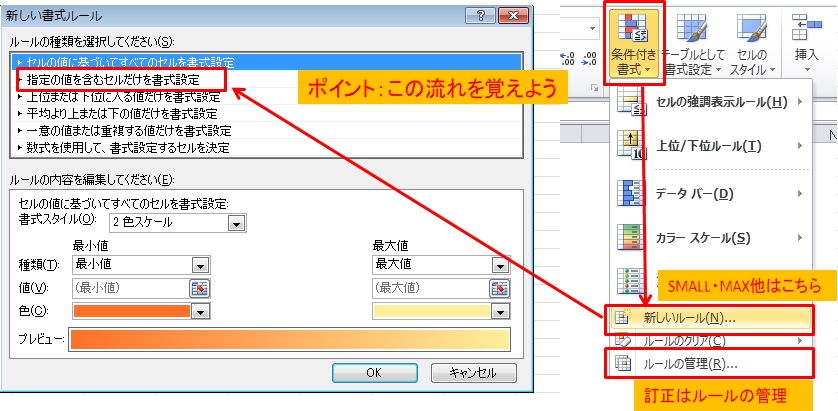Click the number group dialog launcher arrow
838x411 pixels.
pos(594,87)
